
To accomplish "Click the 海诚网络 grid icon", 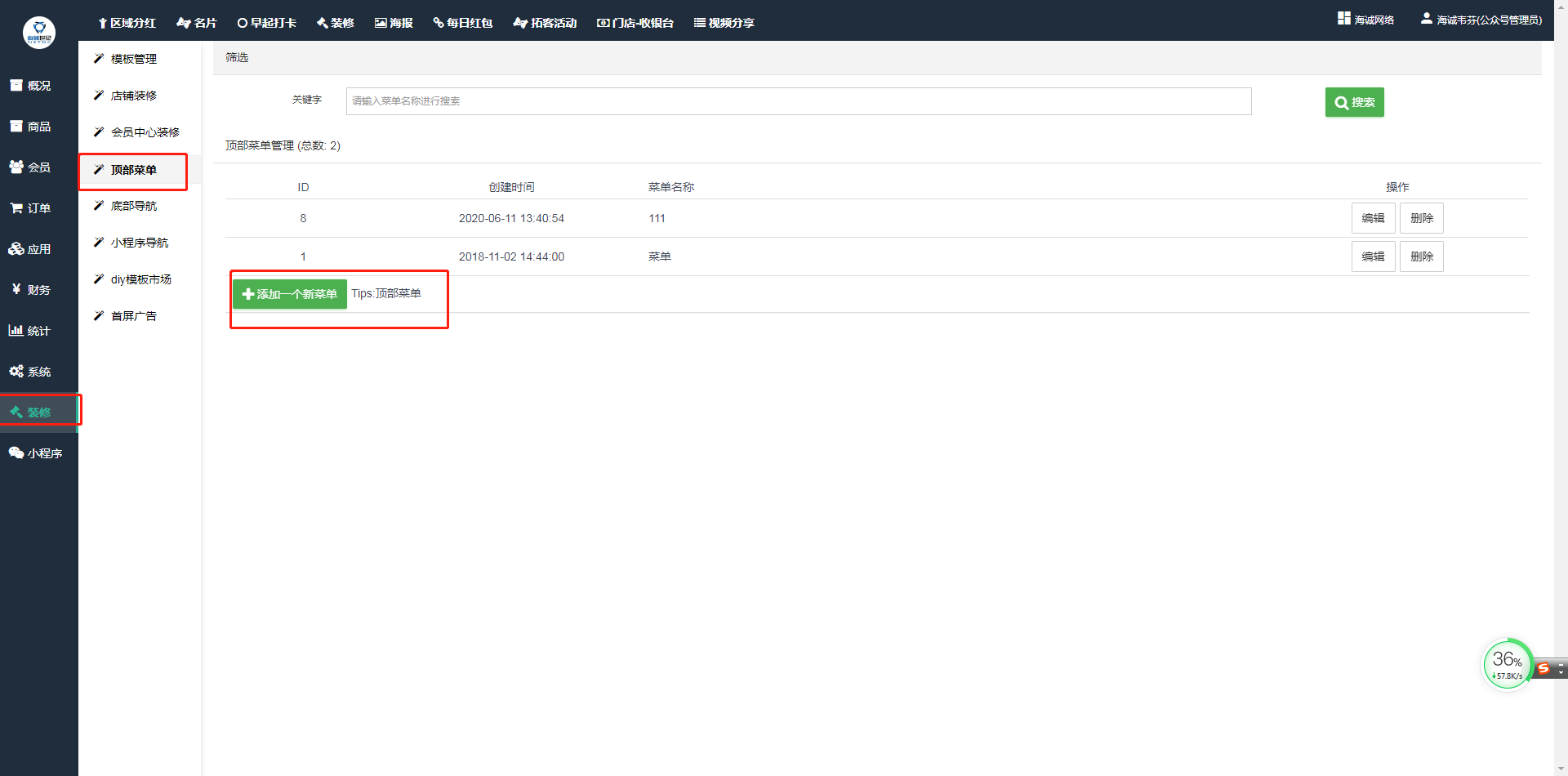I will (x=1344, y=18).
